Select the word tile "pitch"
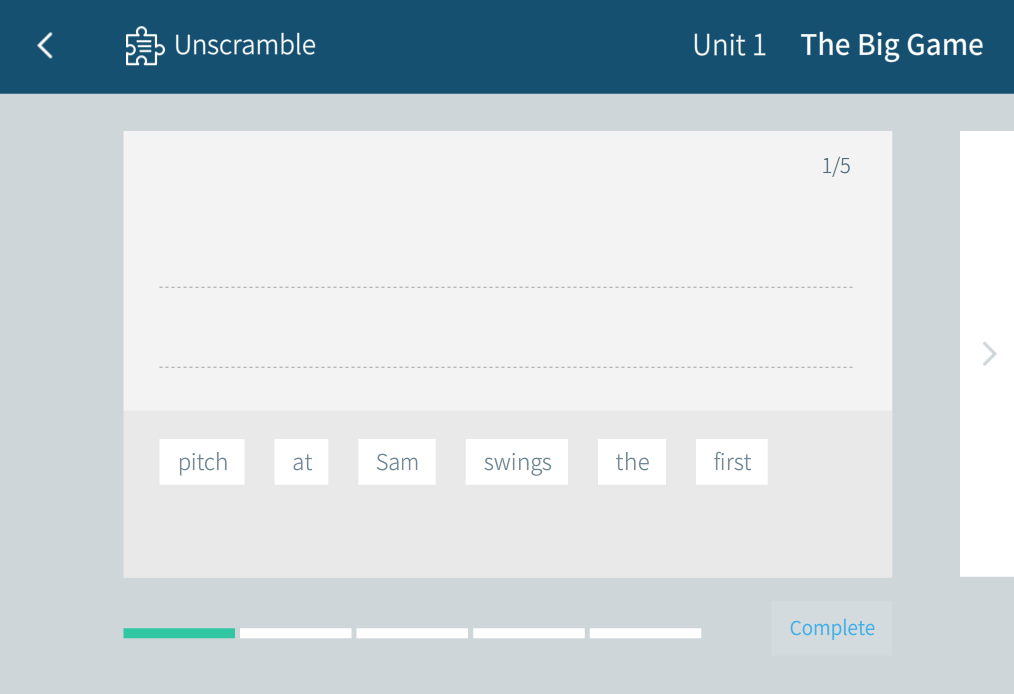Screen dimensions: 1014x694 (x=202, y=462)
